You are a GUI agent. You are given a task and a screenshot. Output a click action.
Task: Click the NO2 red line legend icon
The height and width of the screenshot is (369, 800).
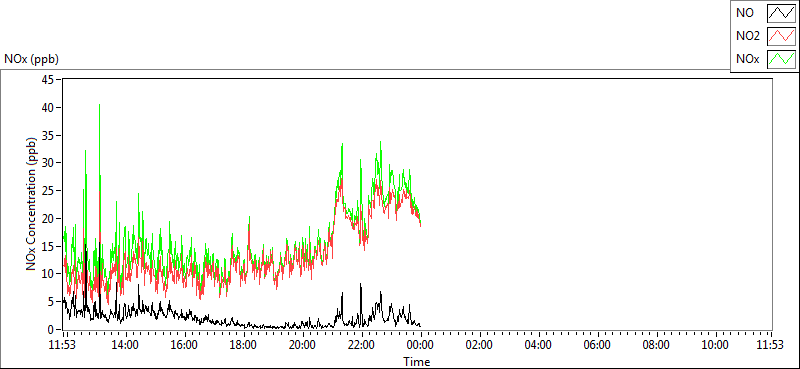(x=782, y=36)
